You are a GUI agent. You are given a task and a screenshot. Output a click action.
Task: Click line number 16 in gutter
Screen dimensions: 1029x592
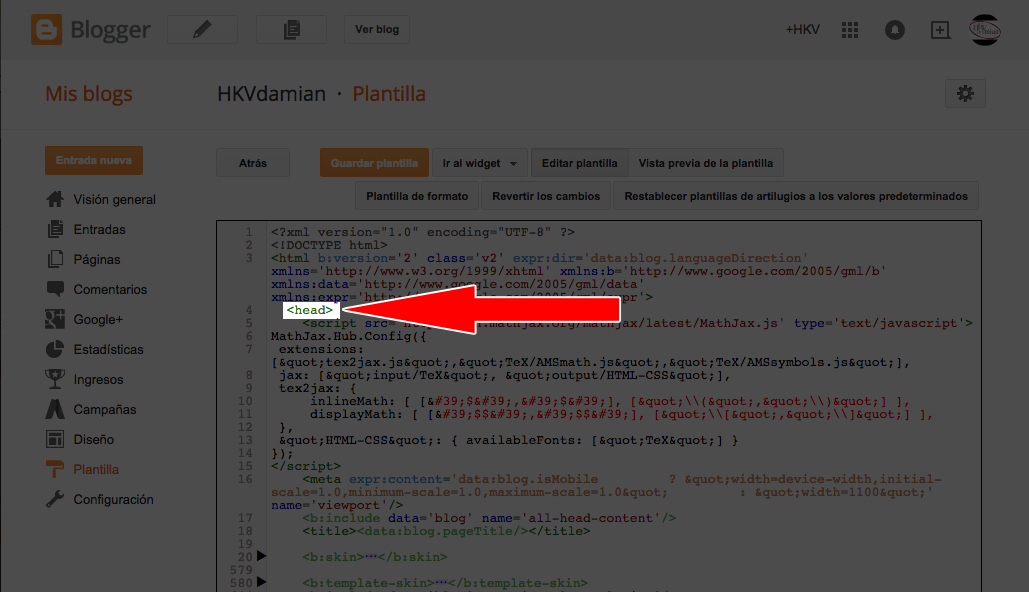click(x=245, y=479)
